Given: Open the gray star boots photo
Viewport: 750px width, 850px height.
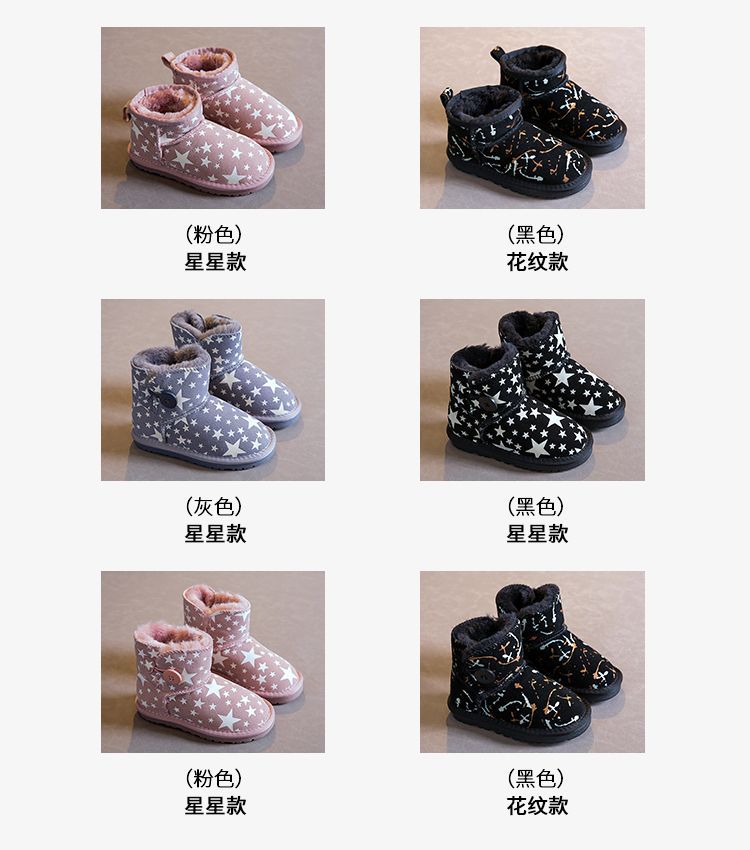Looking at the screenshot, I should pos(213,390).
